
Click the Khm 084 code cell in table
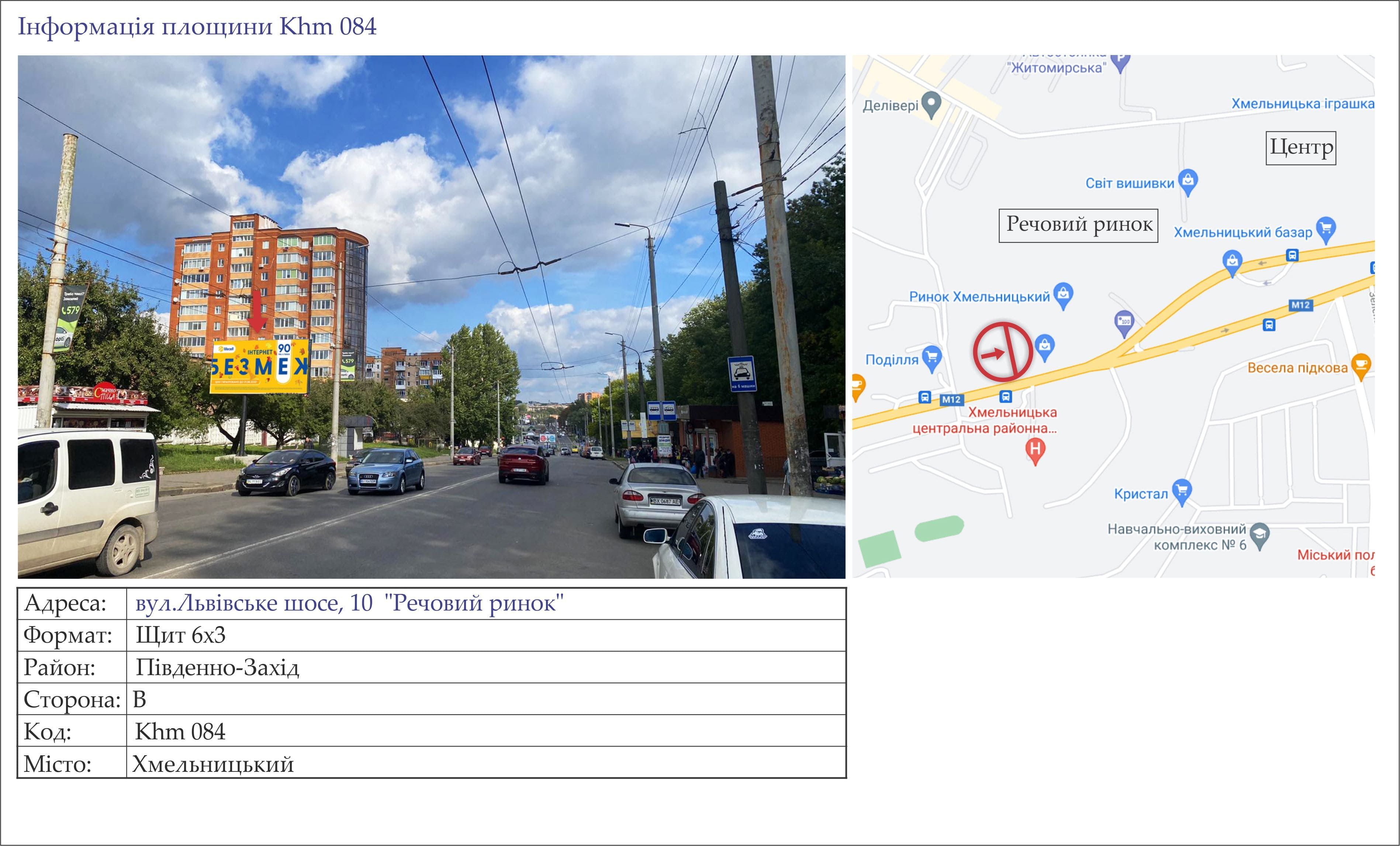pyautogui.click(x=486, y=731)
